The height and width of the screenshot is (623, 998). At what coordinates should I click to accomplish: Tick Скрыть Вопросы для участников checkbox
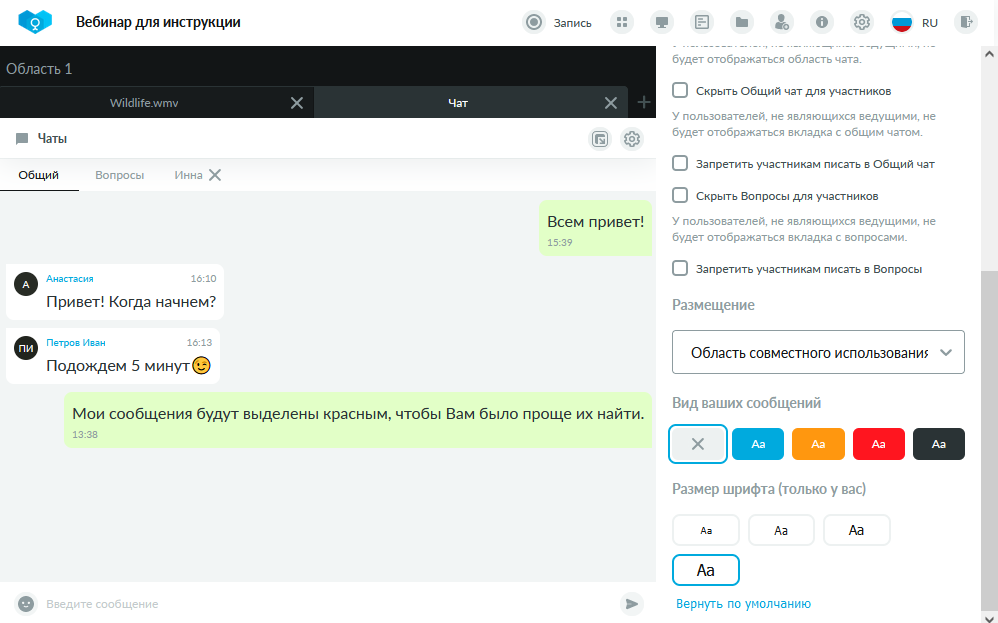[x=680, y=195]
